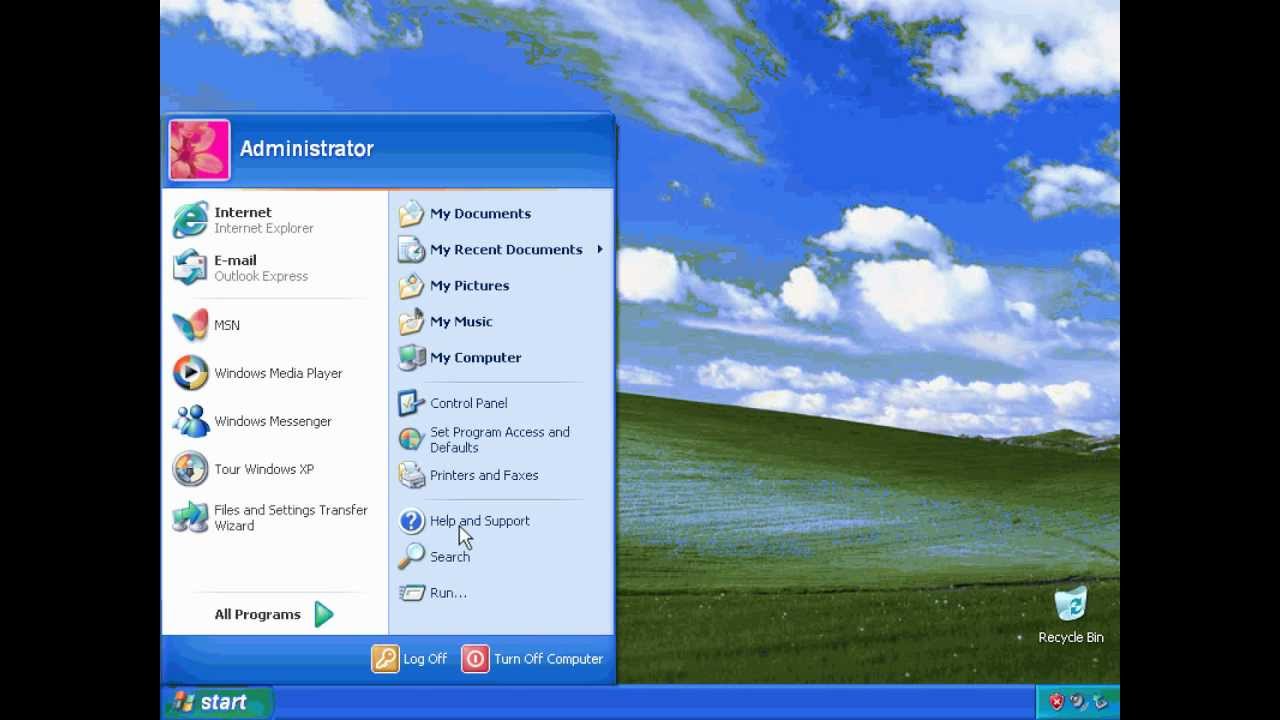Viewport: 1280px width, 720px height.
Task: Select the Tour Windows XP label
Action: (x=264, y=469)
